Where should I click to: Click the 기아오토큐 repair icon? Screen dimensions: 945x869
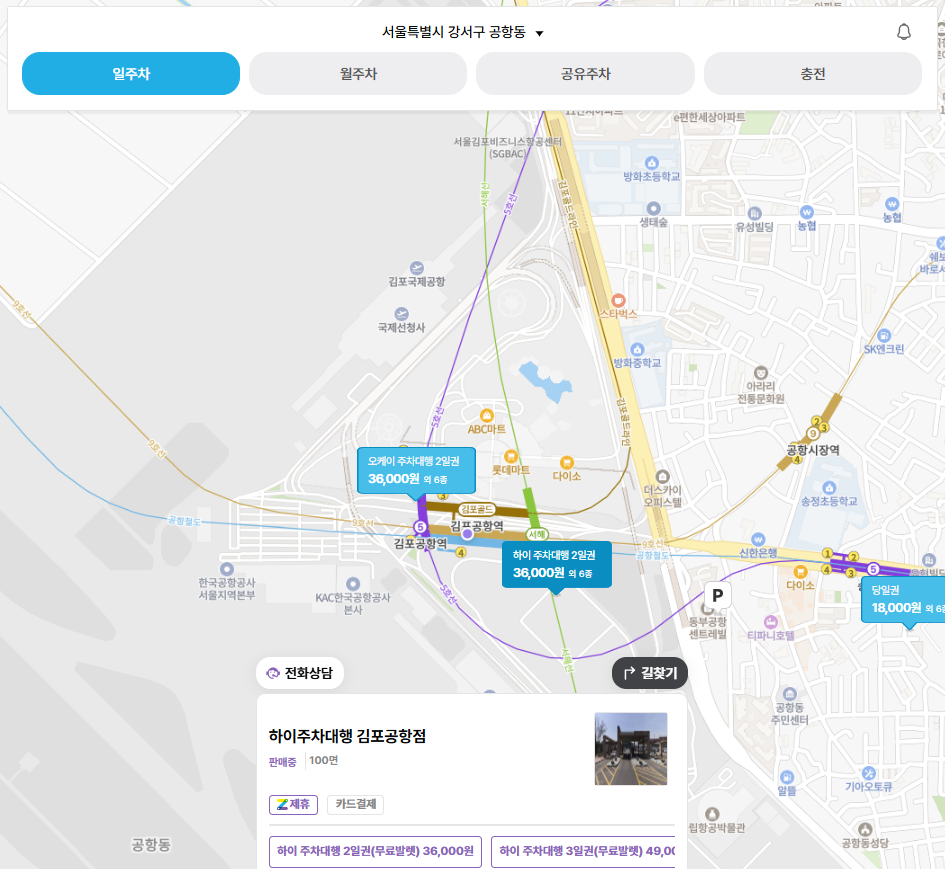868,773
